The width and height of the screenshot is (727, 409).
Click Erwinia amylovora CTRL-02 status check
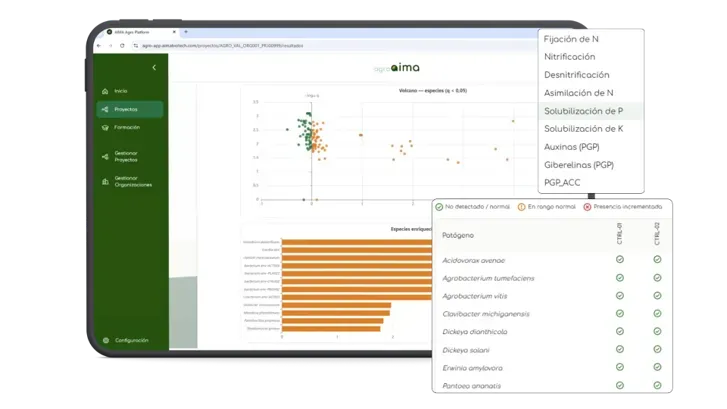pos(657,367)
